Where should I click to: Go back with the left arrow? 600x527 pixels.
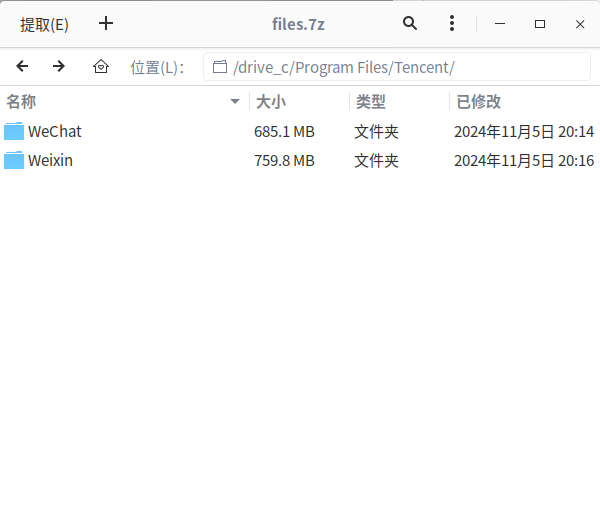(x=22, y=67)
